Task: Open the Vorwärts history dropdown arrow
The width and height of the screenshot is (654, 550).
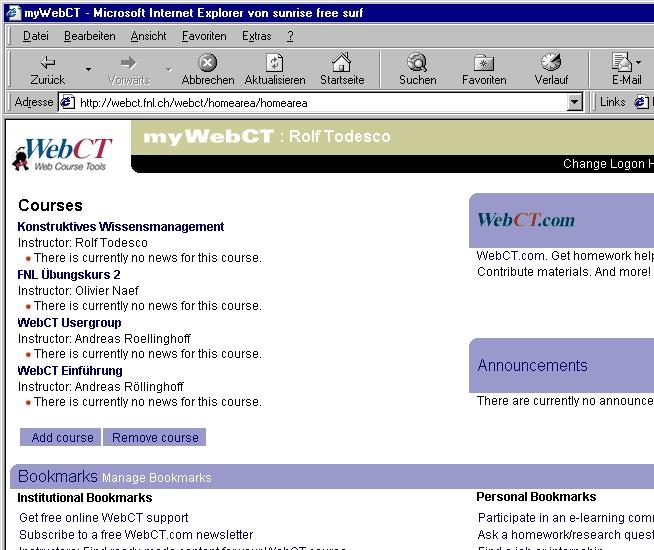Action: [x=169, y=69]
